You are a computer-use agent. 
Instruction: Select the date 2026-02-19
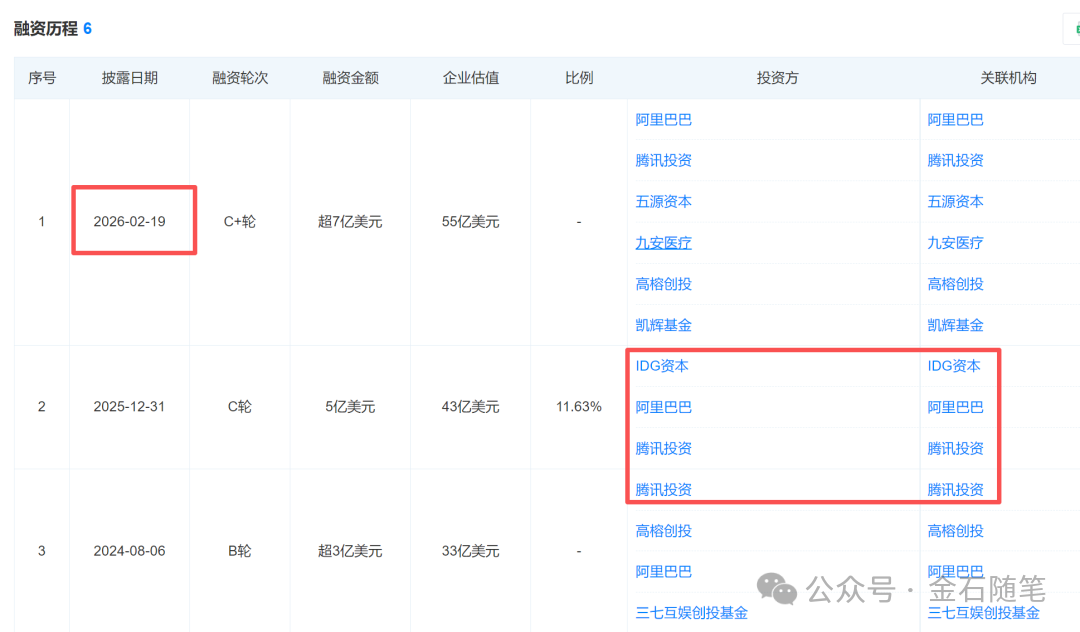tap(129, 222)
